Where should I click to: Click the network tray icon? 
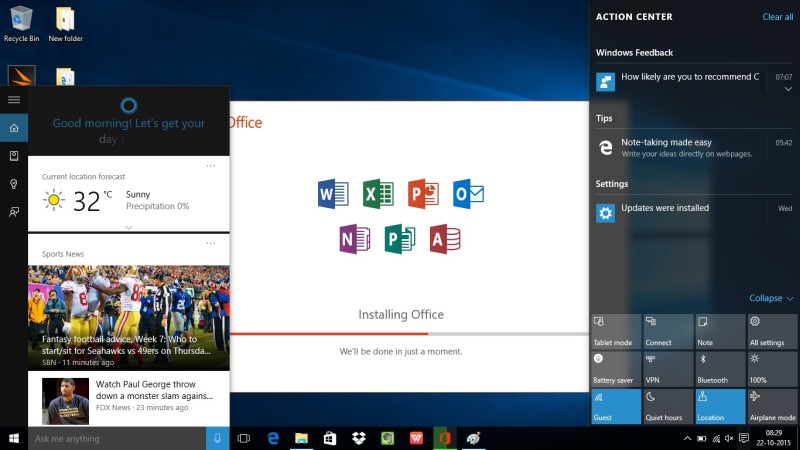[716, 438]
